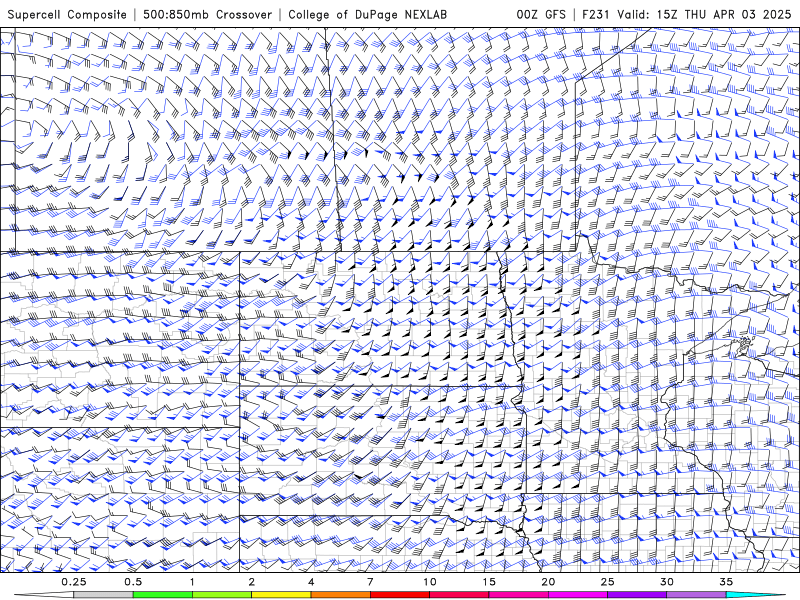This screenshot has width=800, height=600.
Task: Click the 0.25 legend value
Action: 73,582
